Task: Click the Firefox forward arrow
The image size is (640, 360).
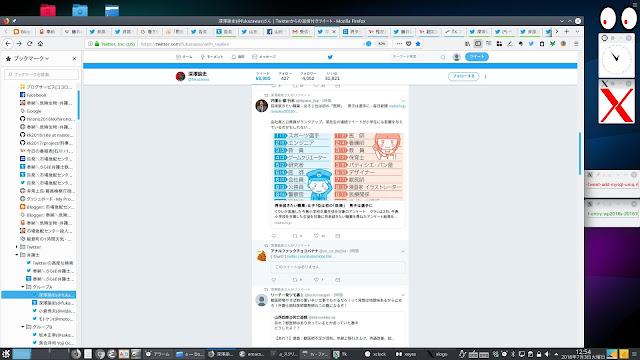Action: pos(19,44)
